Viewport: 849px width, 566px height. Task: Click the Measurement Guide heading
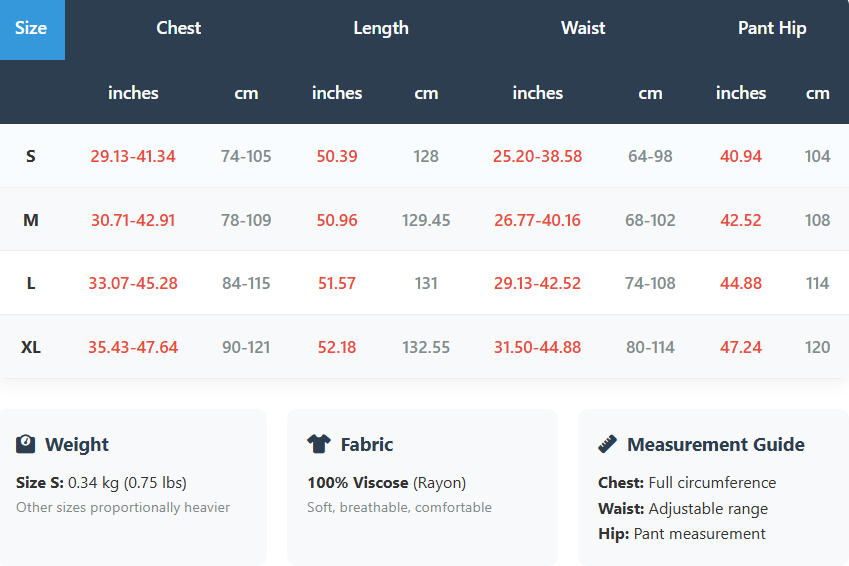point(716,445)
